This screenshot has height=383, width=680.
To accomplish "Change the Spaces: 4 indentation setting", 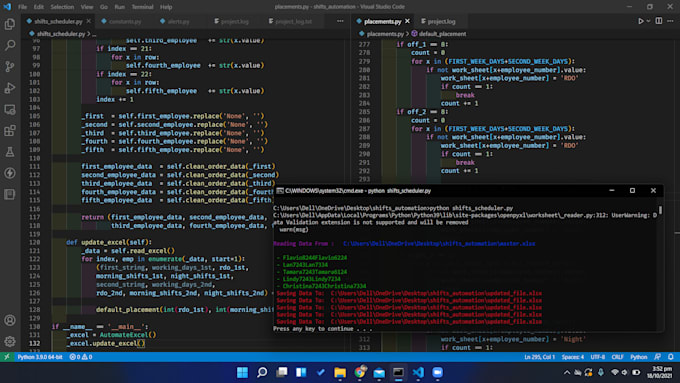I will (572, 357).
